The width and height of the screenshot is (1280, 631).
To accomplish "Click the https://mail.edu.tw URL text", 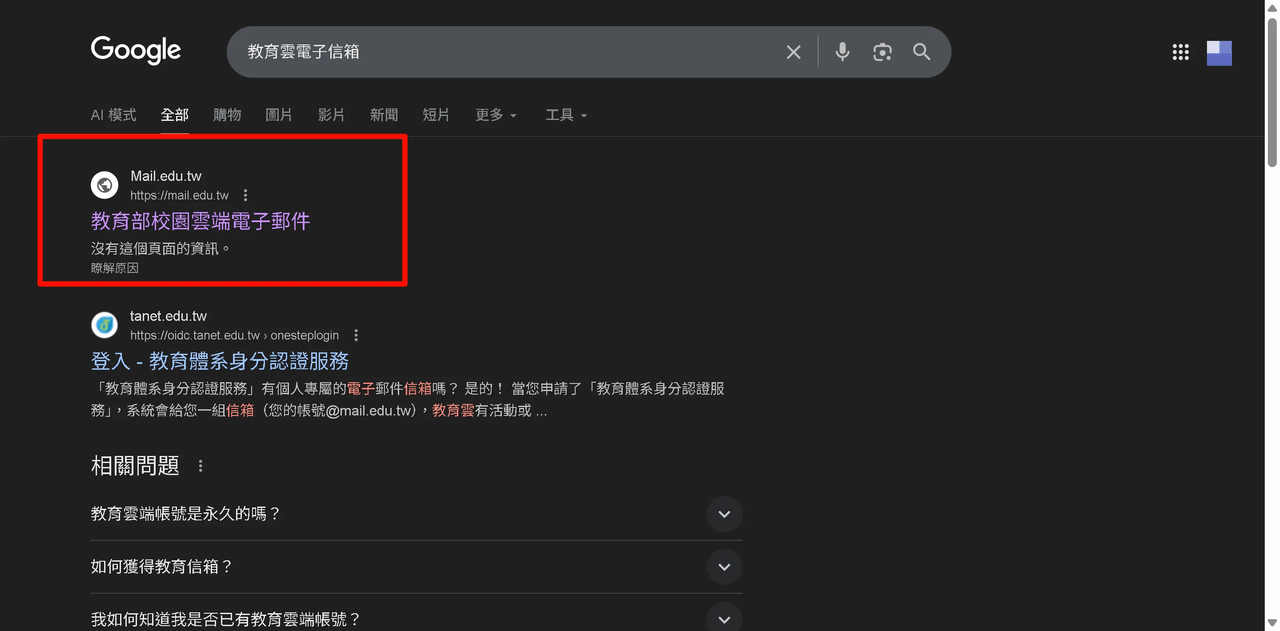I will 179,196.
